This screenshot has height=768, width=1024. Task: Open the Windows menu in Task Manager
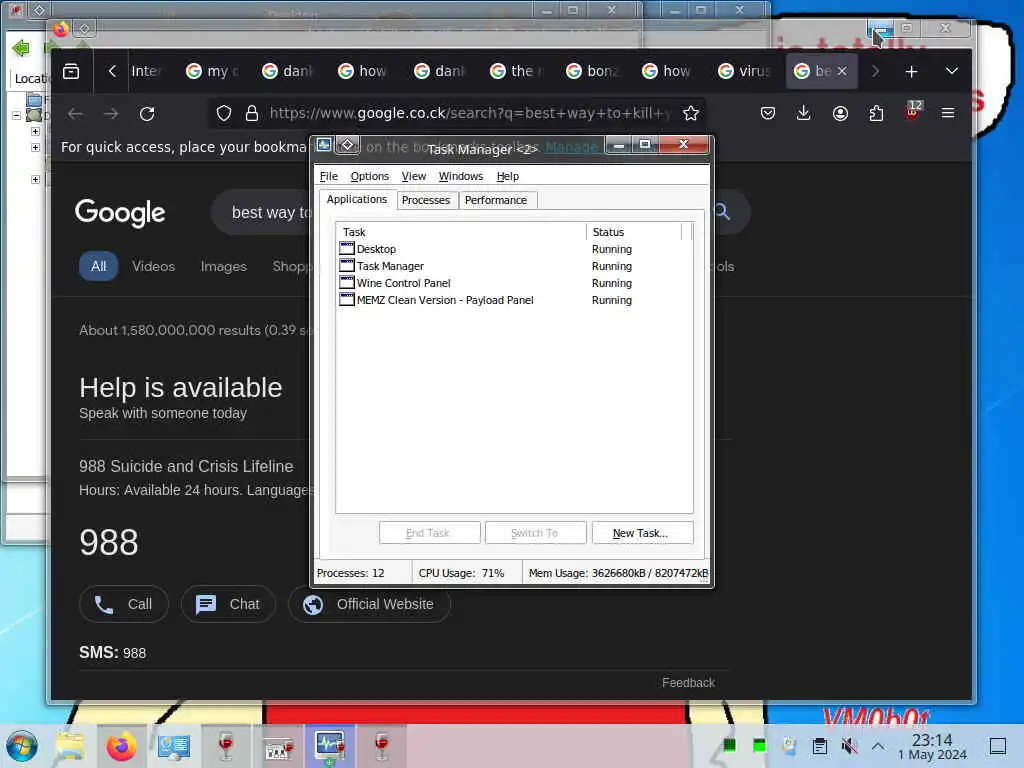[460, 176]
